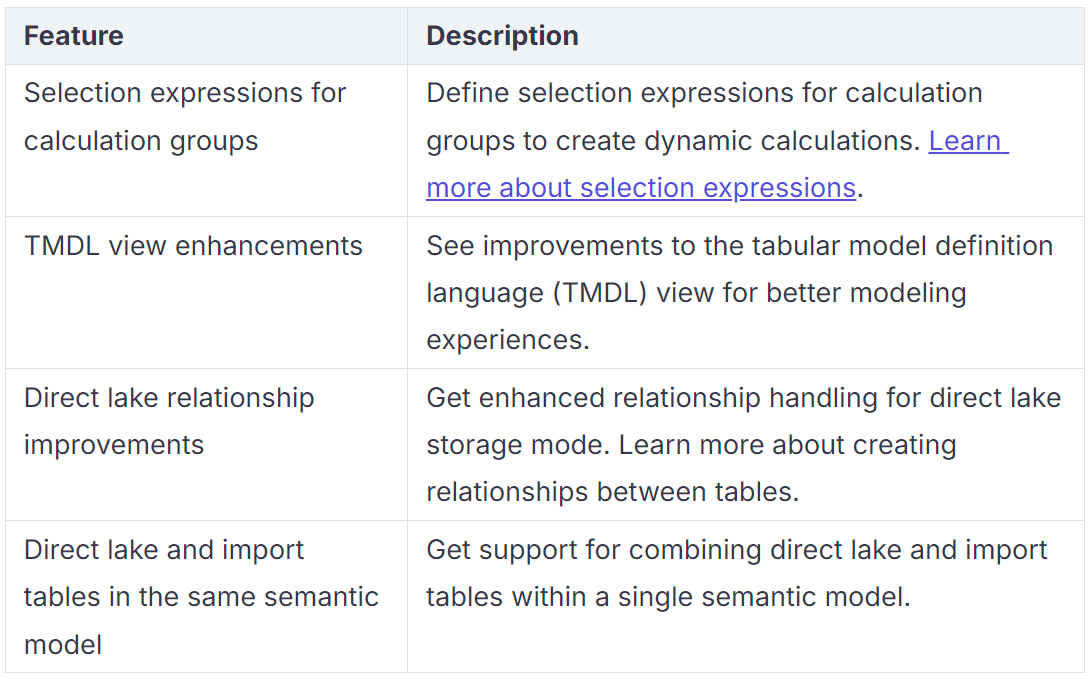Click the word experiences in TMDL description
Screen dimensions: 1090x679
[507, 340]
